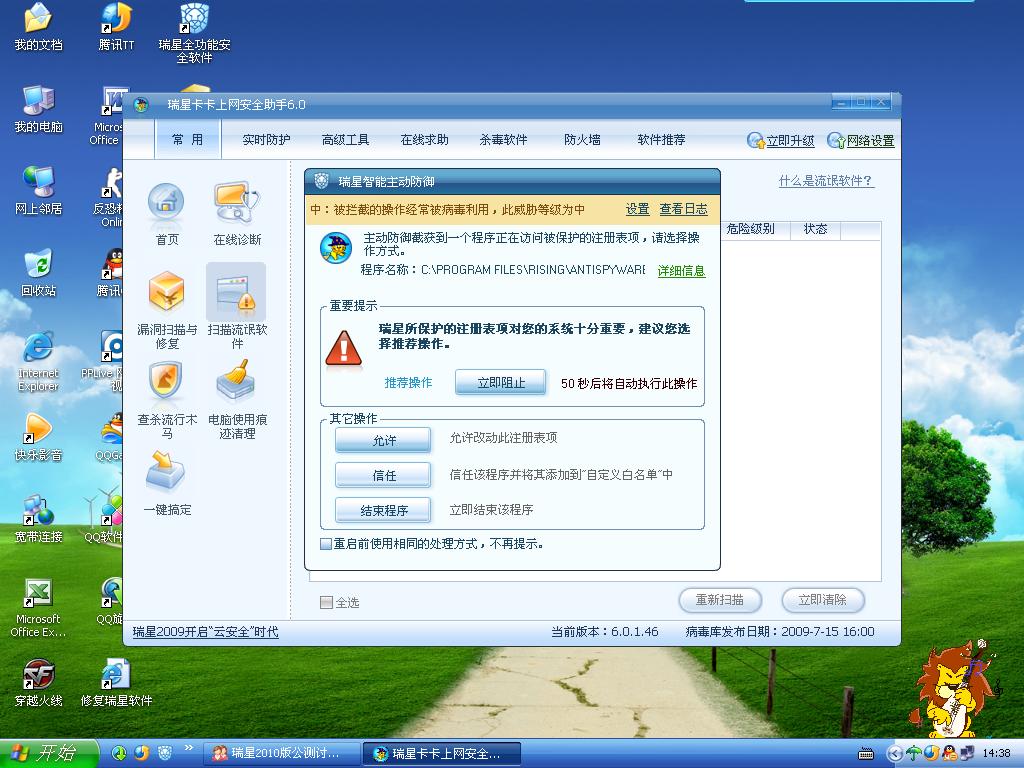Switch to the 常用 tab
The height and width of the screenshot is (768, 1024).
tap(187, 140)
